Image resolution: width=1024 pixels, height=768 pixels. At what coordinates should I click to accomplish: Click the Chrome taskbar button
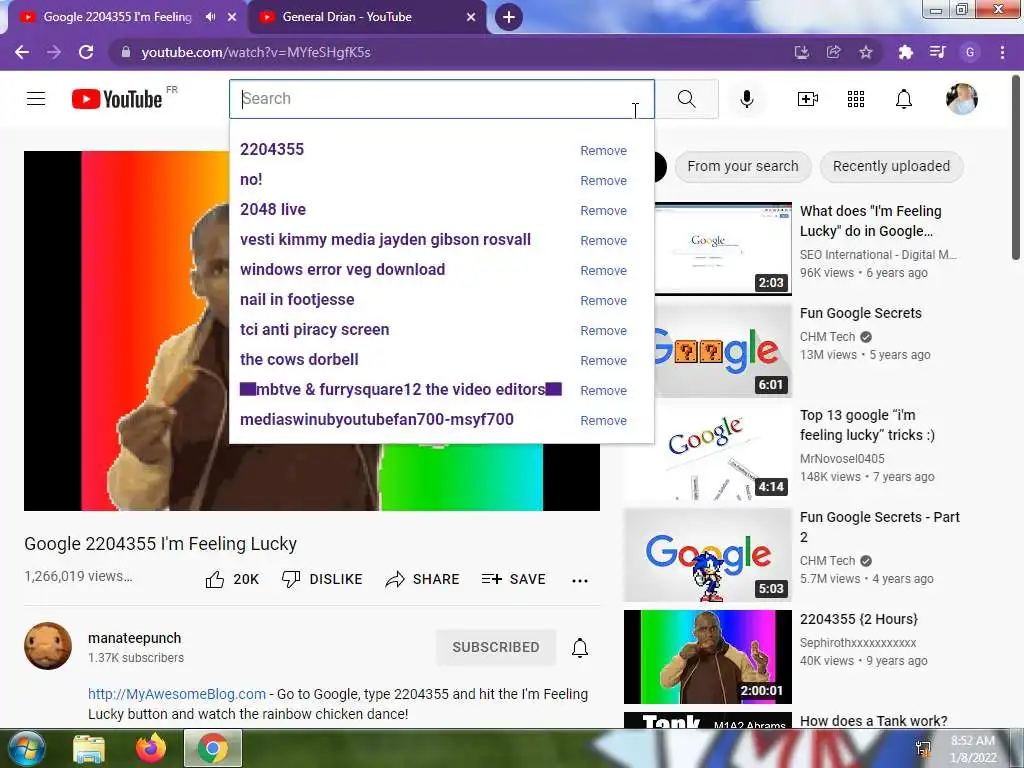(213, 748)
